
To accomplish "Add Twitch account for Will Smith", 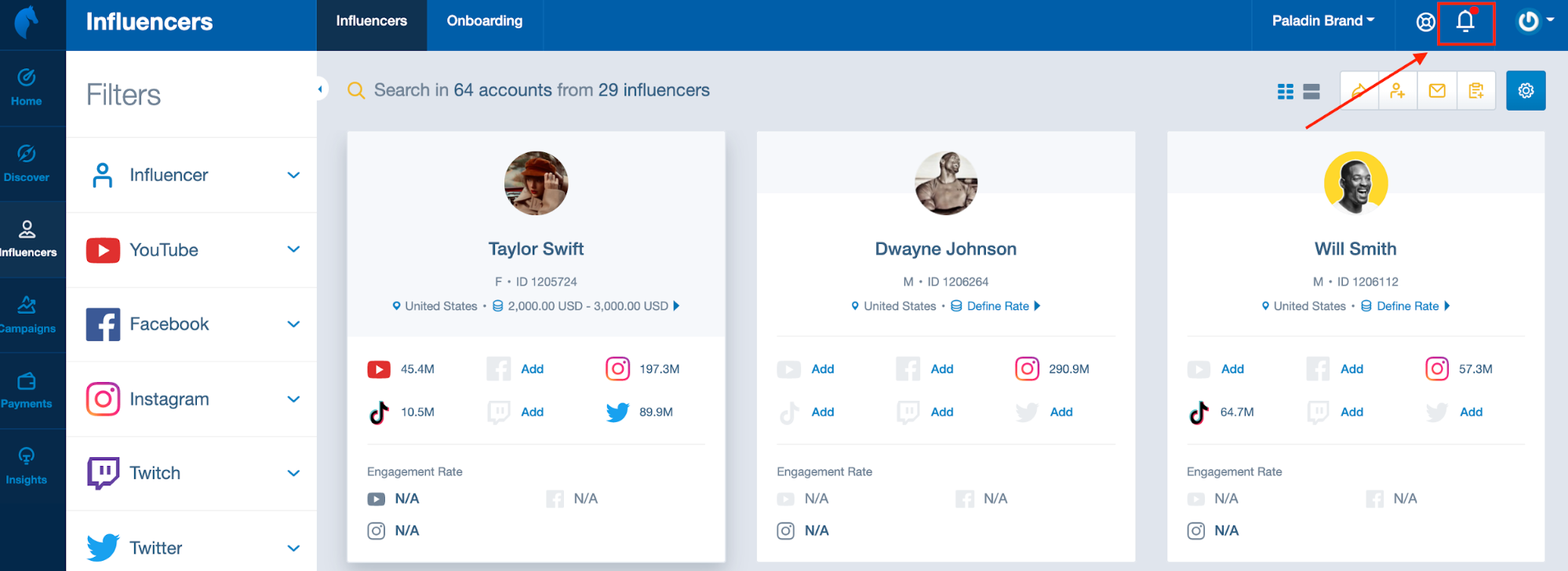I will pyautogui.click(x=1352, y=413).
